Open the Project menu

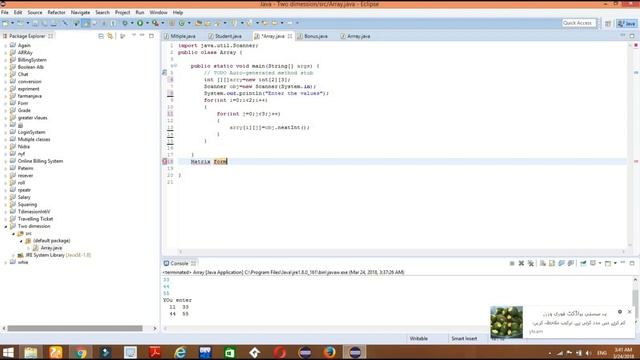click(122, 13)
